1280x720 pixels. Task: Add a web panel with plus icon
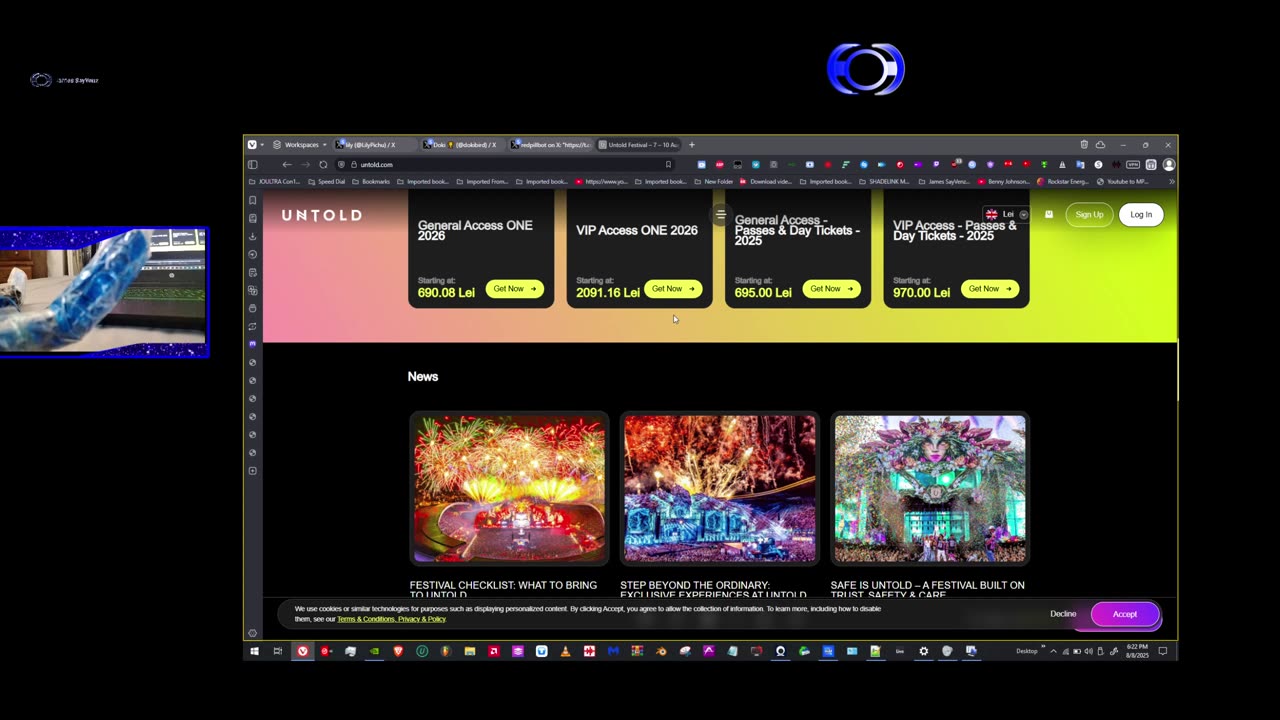coord(253,470)
